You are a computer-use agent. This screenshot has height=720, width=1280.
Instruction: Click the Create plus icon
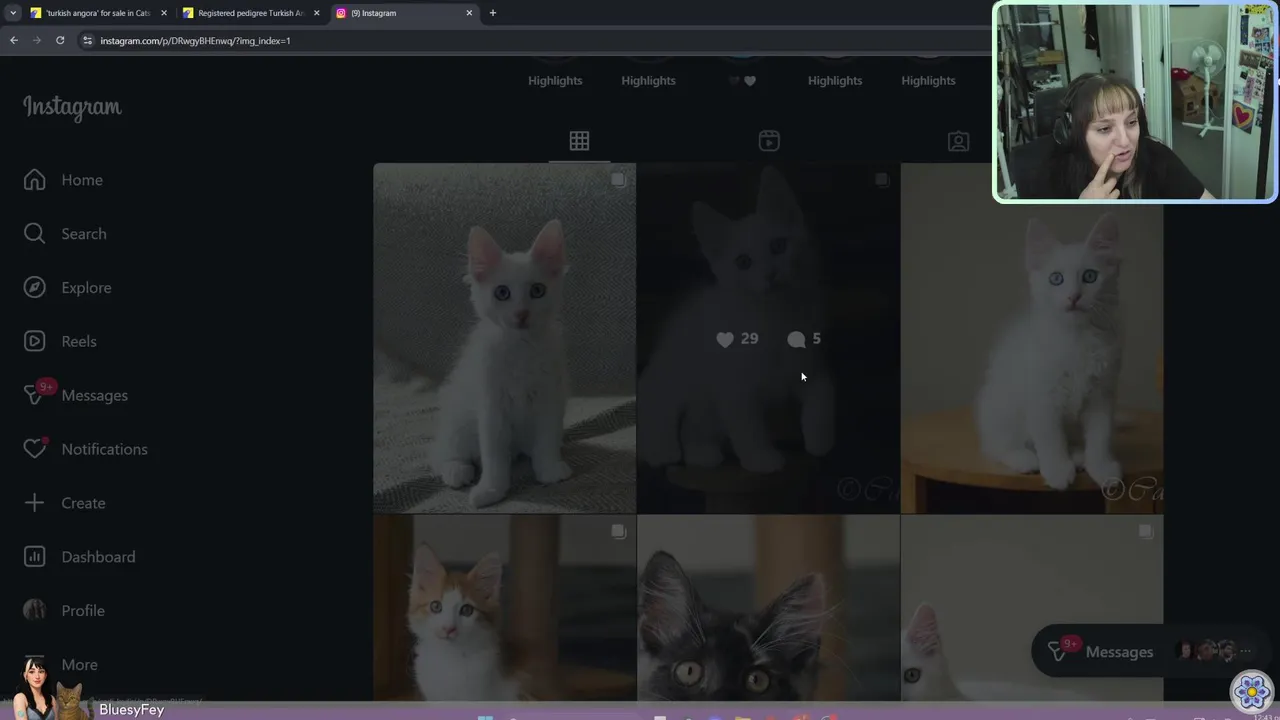[x=34, y=503]
